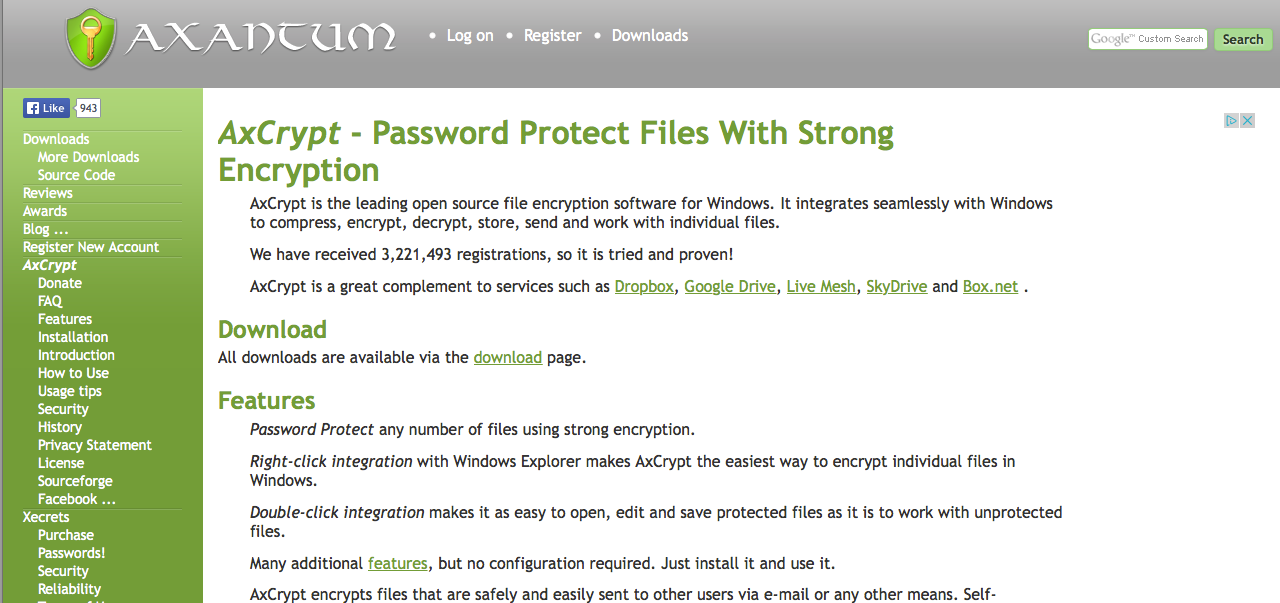1280x603 pixels.
Task: Select Source Code in the sidebar
Action: (x=77, y=175)
